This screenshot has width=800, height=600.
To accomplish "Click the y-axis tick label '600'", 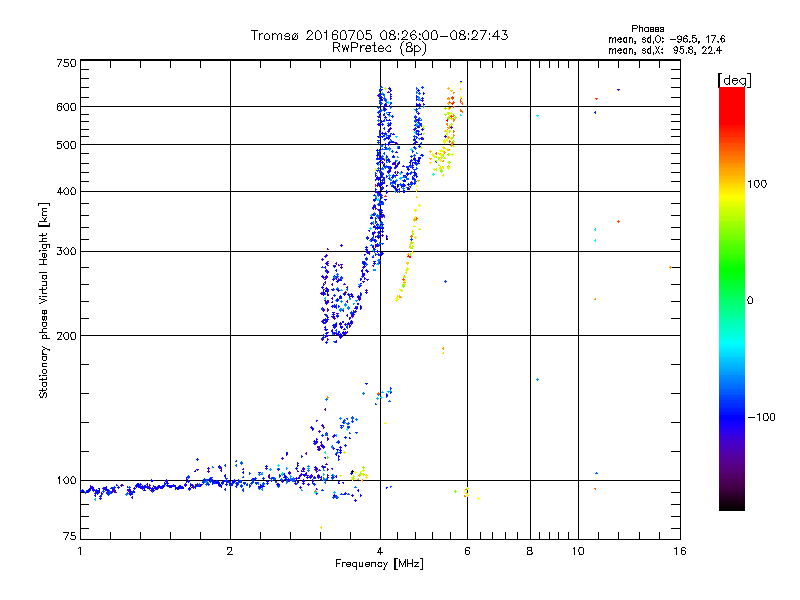I will click(66, 107).
